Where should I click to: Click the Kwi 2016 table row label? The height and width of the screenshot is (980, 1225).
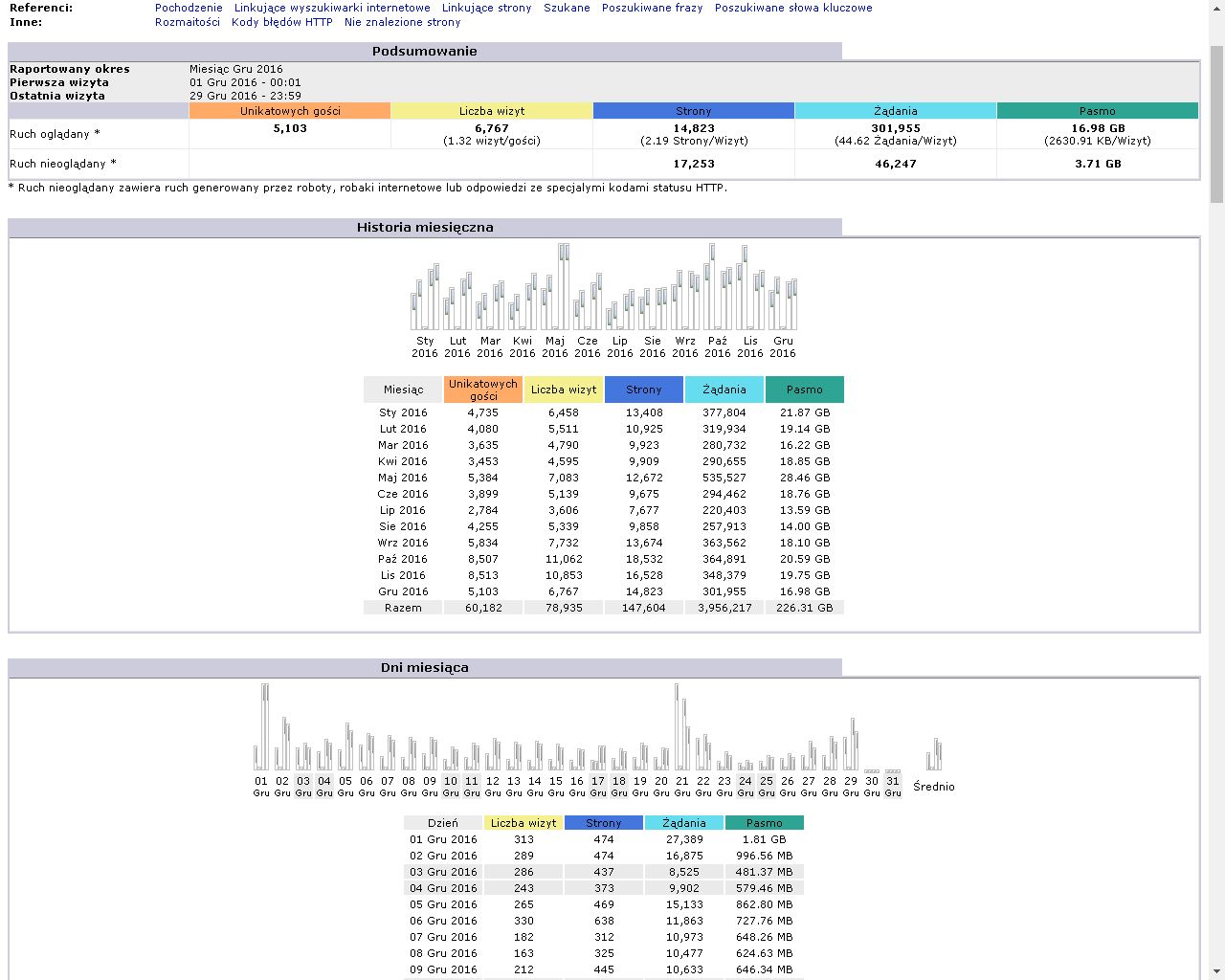[403, 461]
